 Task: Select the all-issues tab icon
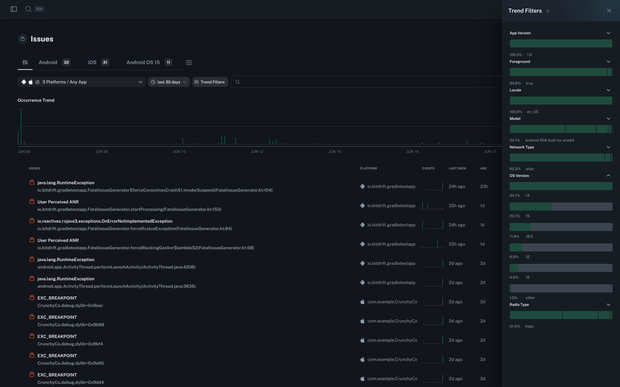point(25,62)
